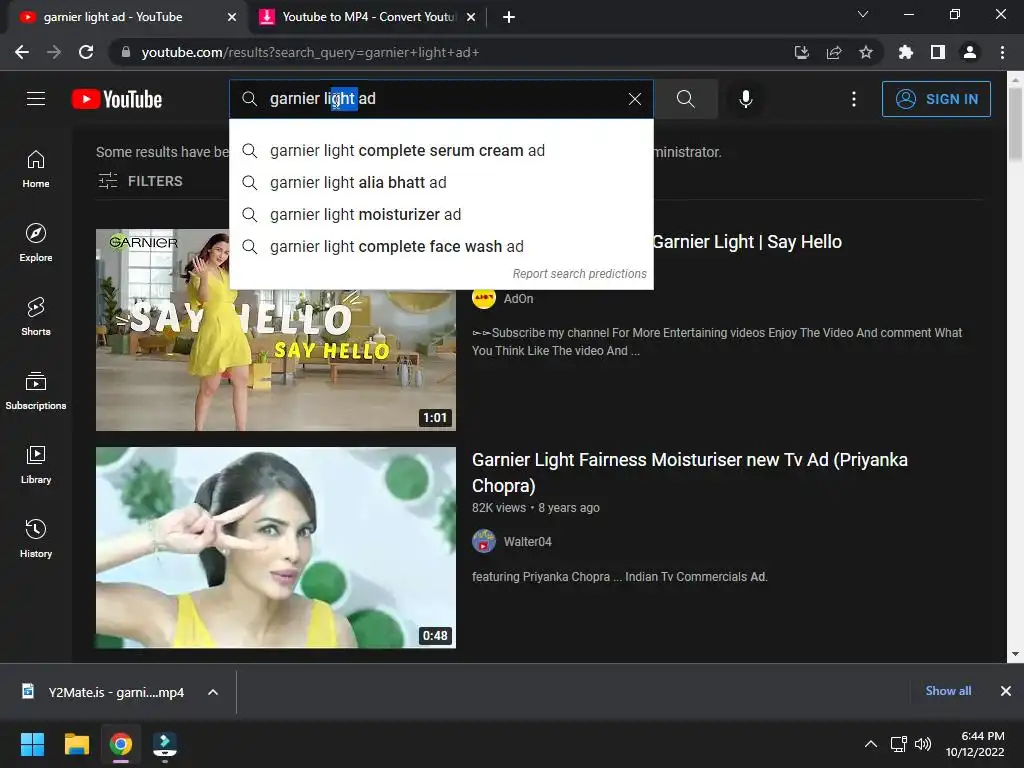
Task: Click 'Report search predictions' link
Action: click(x=579, y=274)
